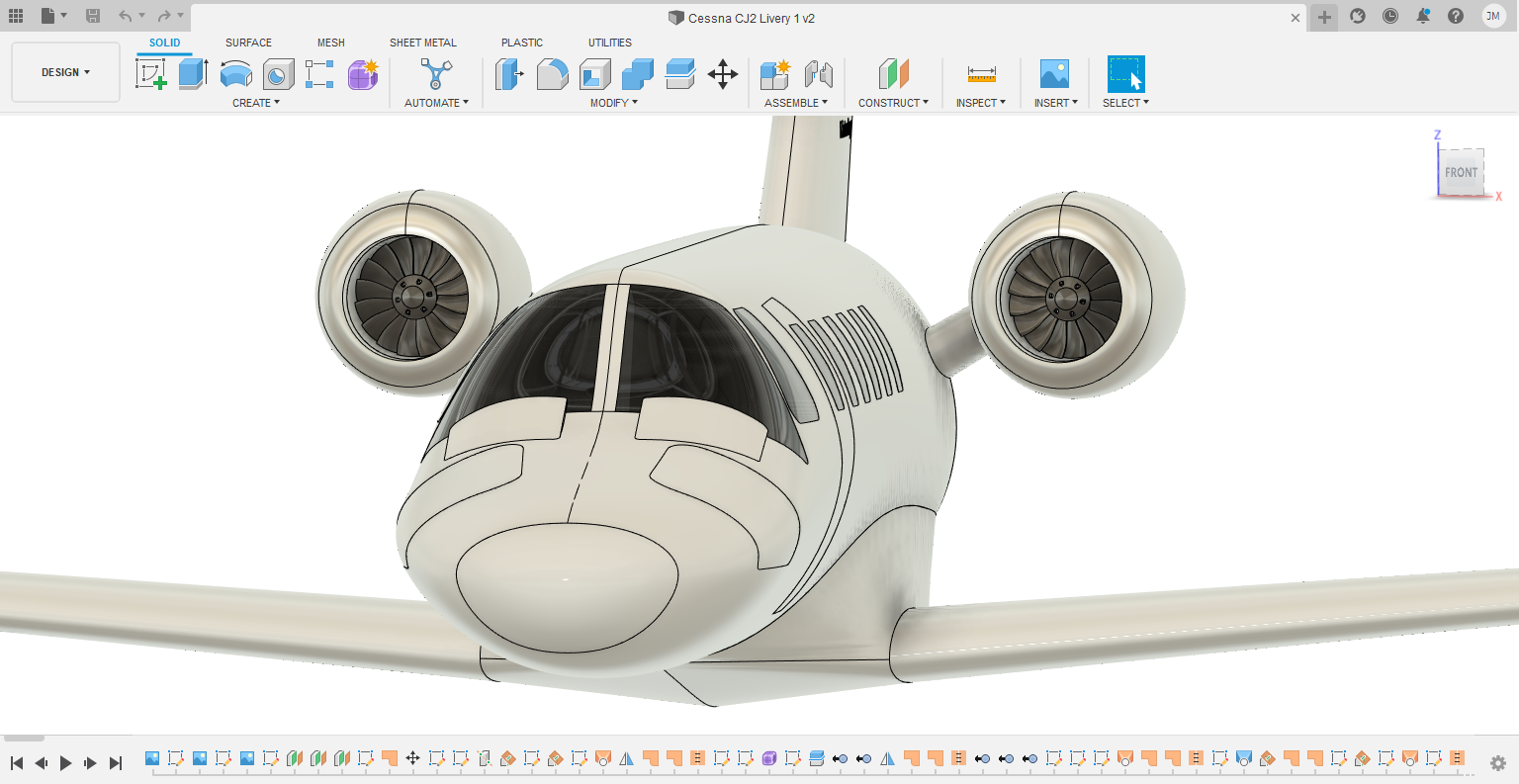Viewport: 1519px width, 784px height.
Task: Expand the ASSEMBLE menu
Action: 796,103
